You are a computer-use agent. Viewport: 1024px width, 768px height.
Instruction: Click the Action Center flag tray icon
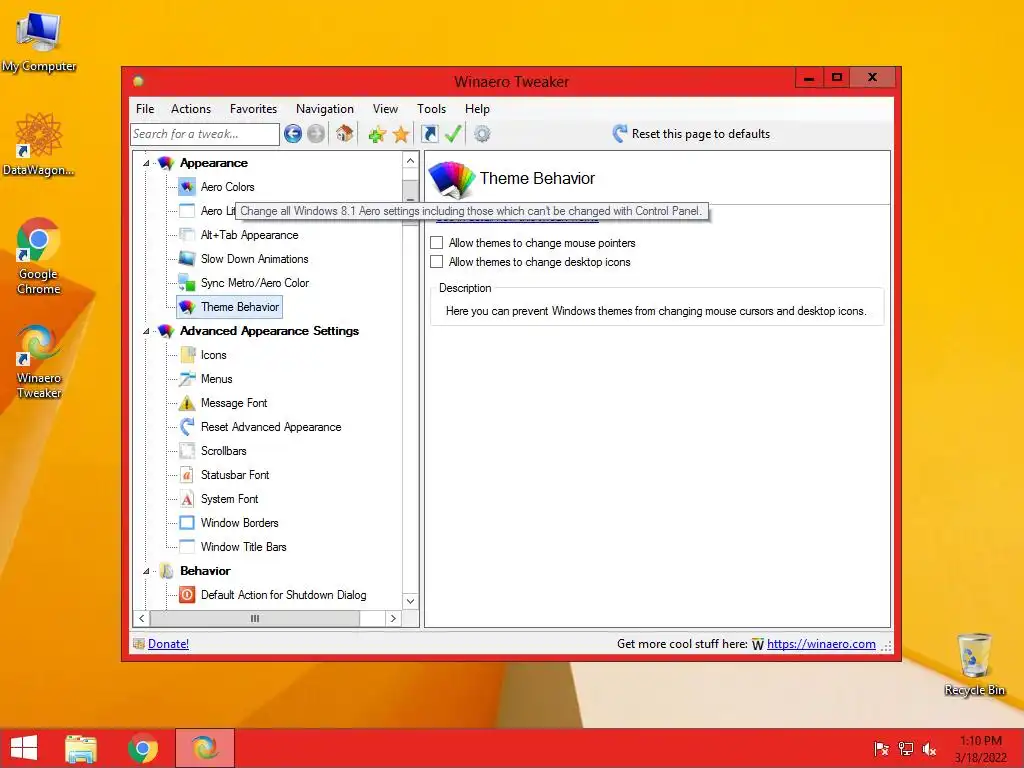[x=882, y=749]
